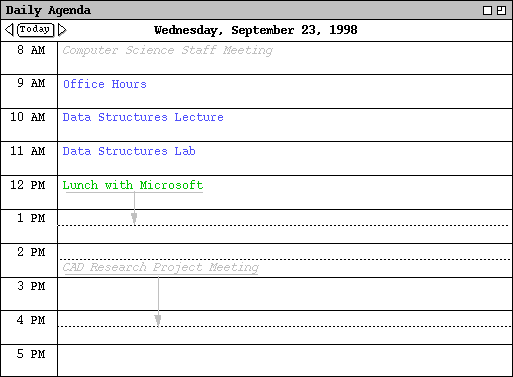Go to next day with right arrow
The image size is (513, 377).
click(x=62, y=30)
